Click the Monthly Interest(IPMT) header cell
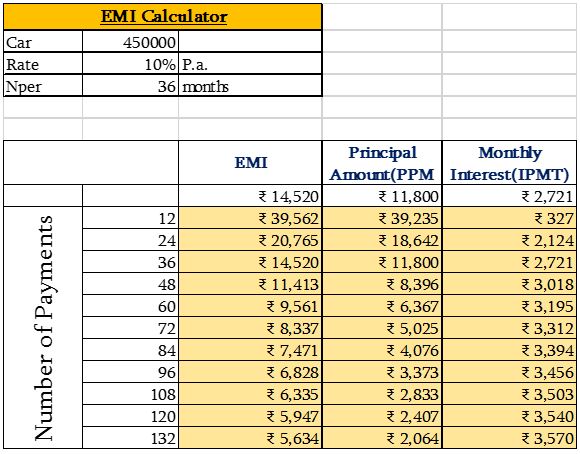The image size is (580, 454). 509,162
